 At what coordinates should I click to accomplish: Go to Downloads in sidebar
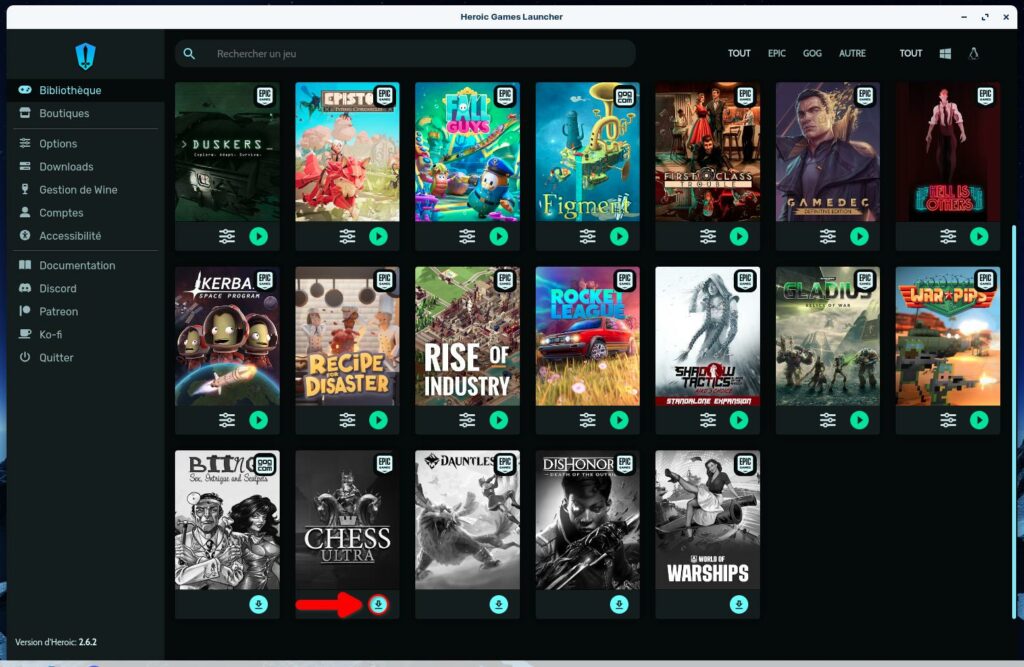pyautogui.click(x=66, y=167)
